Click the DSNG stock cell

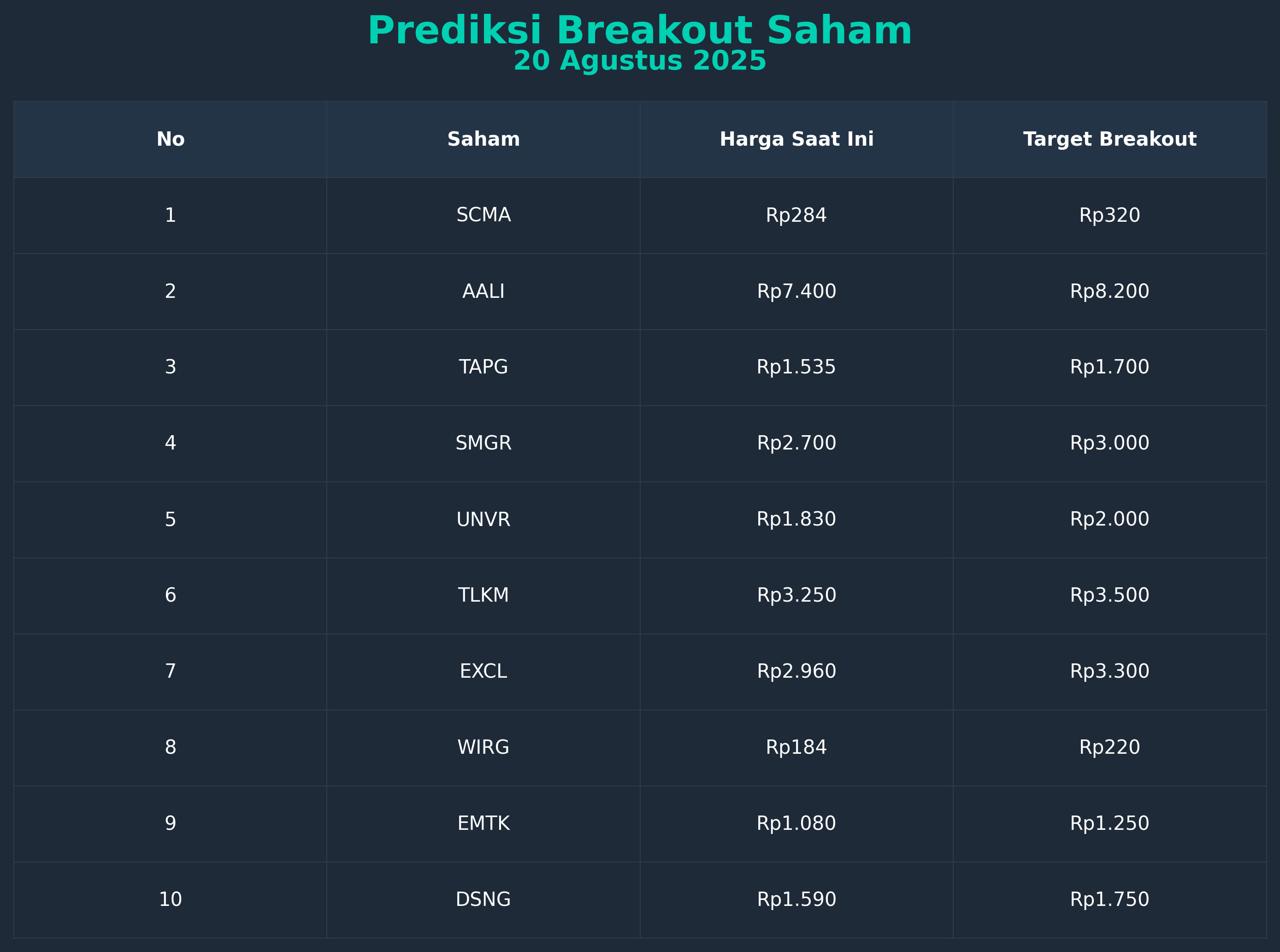pyautogui.click(x=484, y=899)
